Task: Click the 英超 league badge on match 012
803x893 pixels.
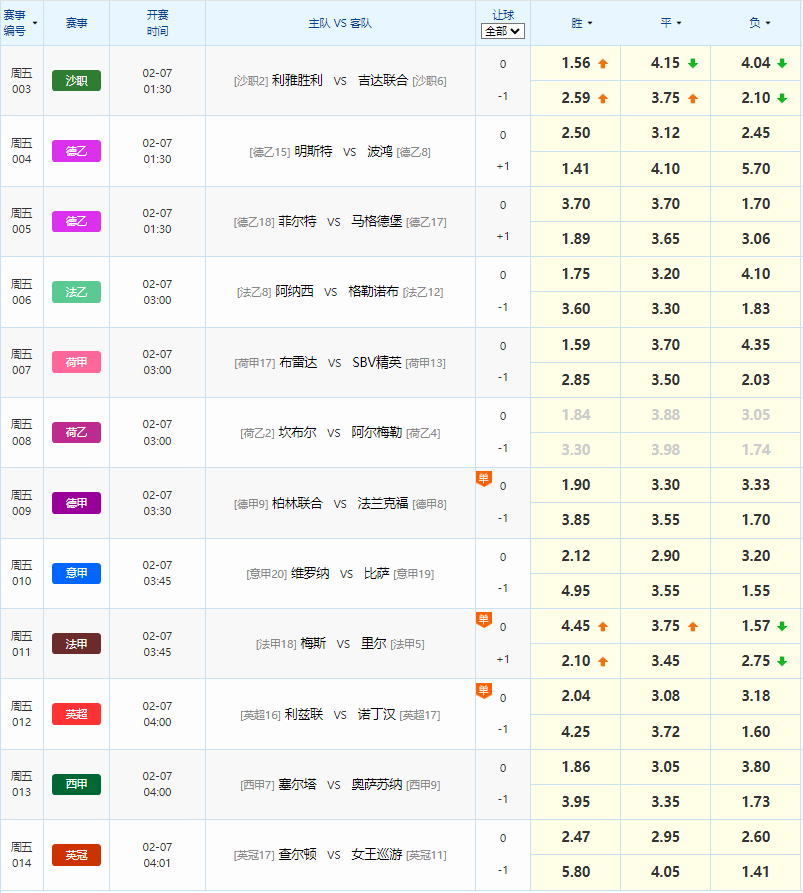Action: [76, 714]
